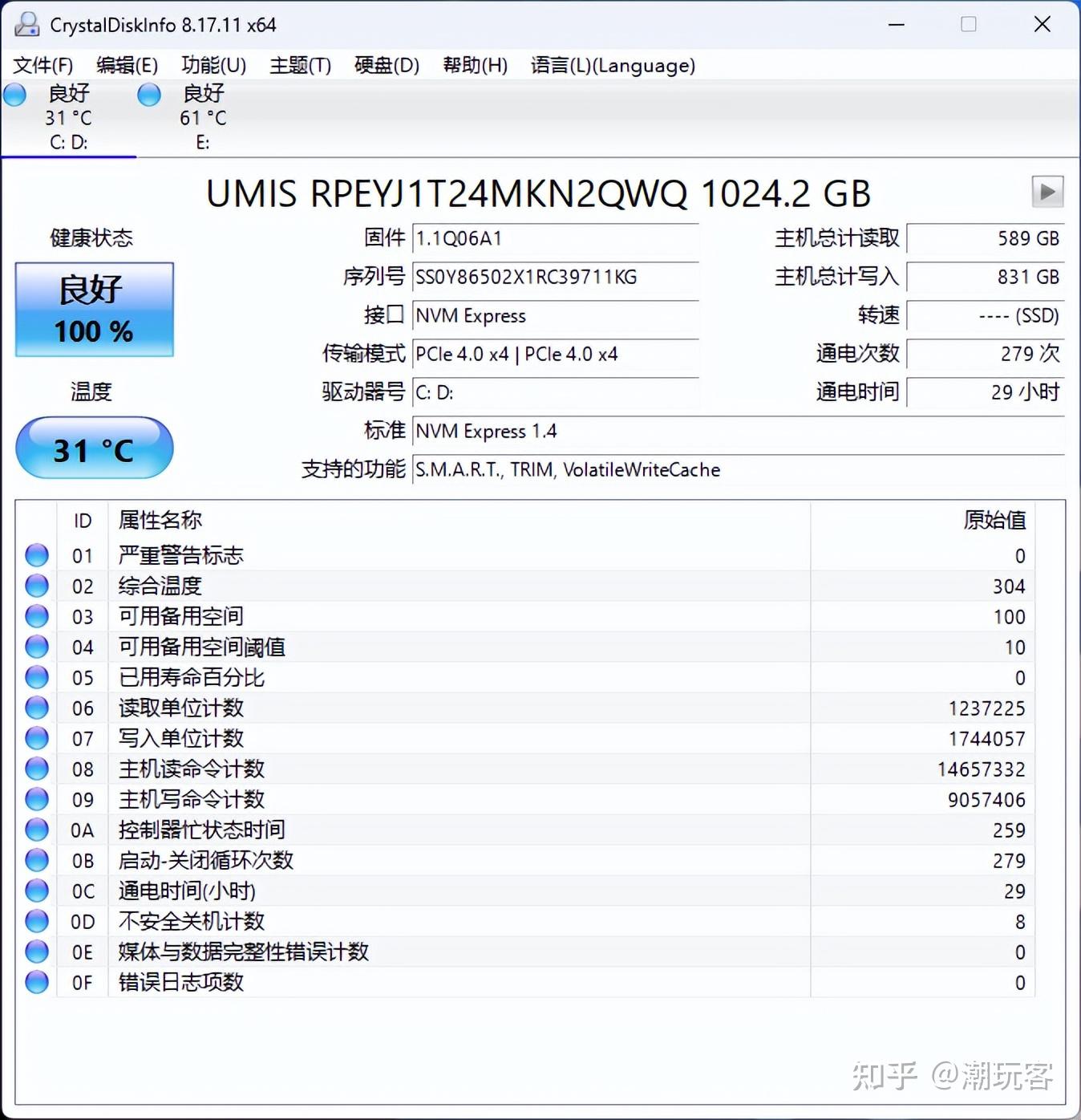
Task: Click rotation rate value ---- (SSD)
Action: (x=986, y=315)
